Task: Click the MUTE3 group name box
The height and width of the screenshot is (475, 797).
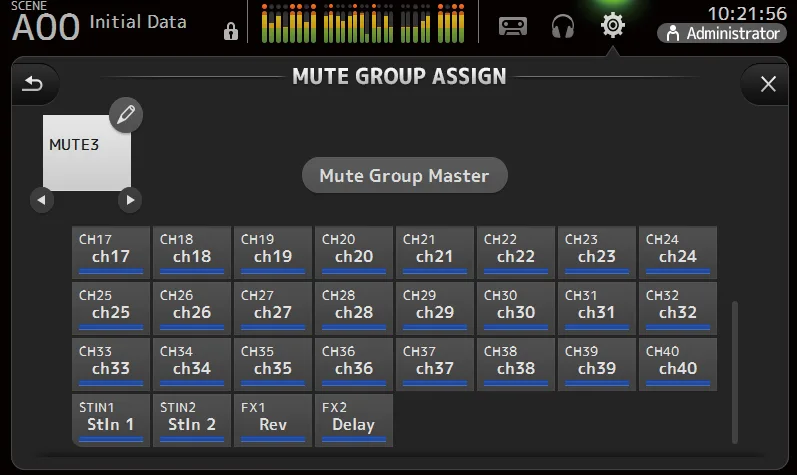Action: point(87,152)
